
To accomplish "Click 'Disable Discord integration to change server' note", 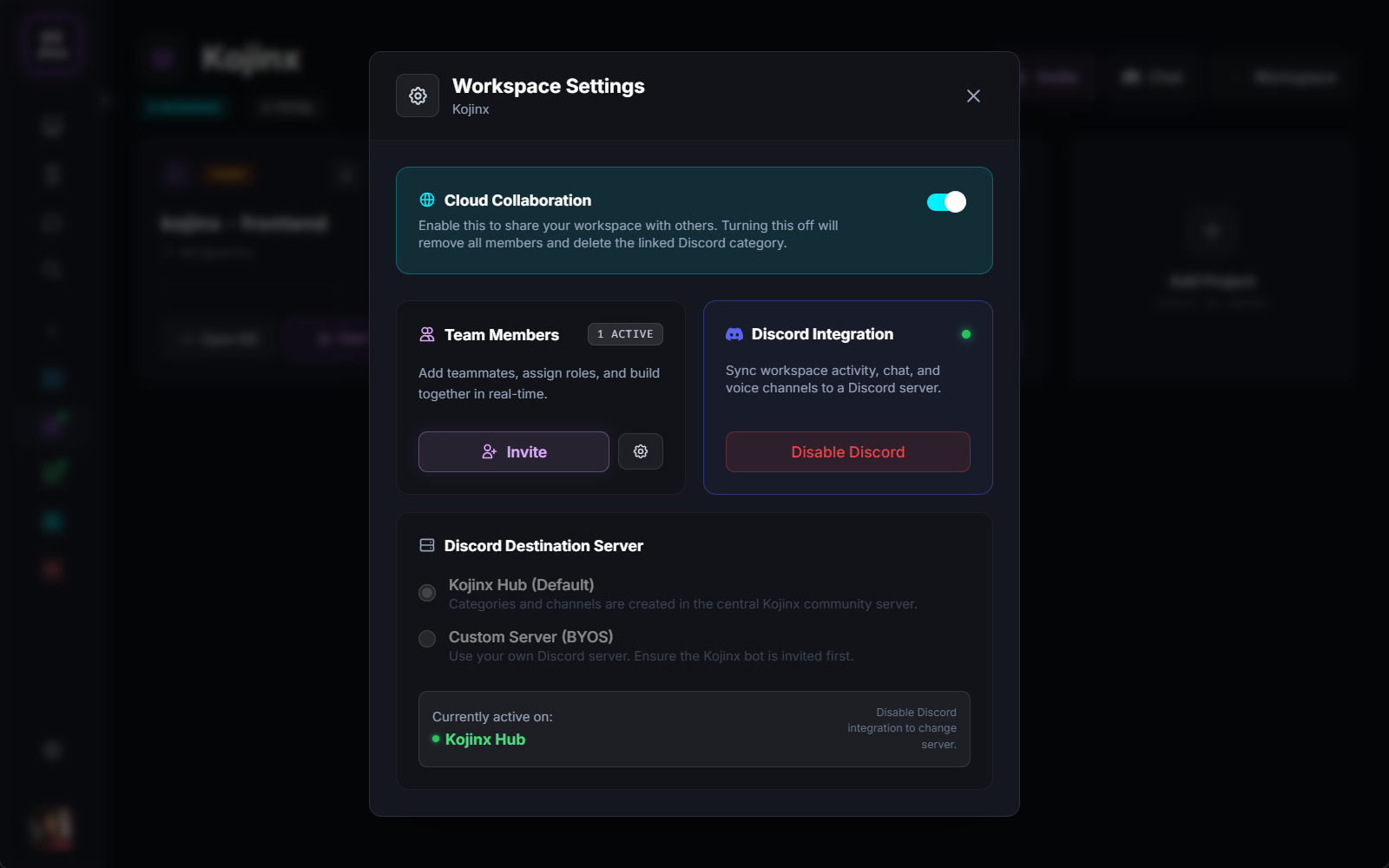I will [902, 728].
